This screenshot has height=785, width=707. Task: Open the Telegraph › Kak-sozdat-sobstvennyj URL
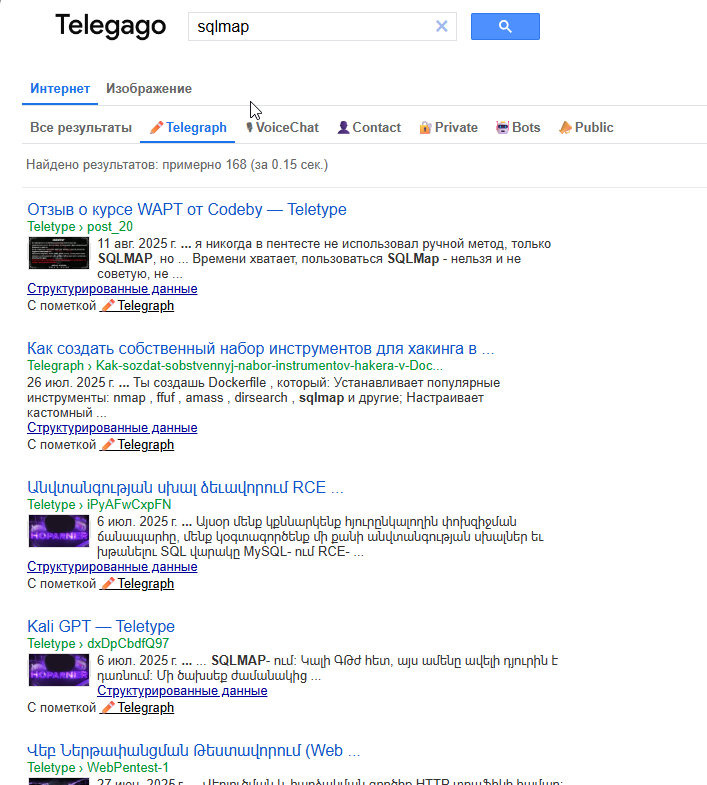click(235, 365)
